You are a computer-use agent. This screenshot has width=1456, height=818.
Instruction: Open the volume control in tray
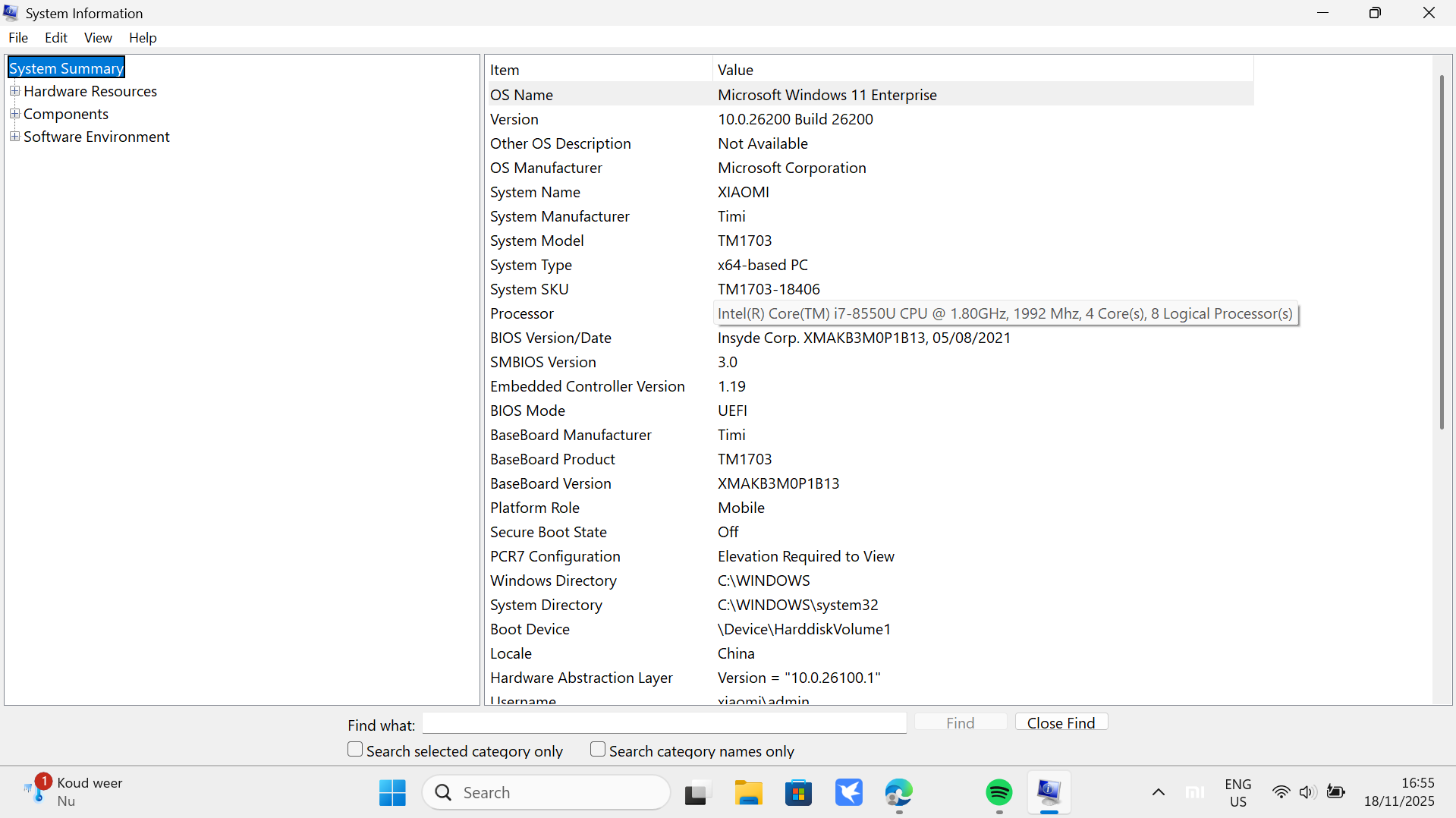pos(1307,793)
